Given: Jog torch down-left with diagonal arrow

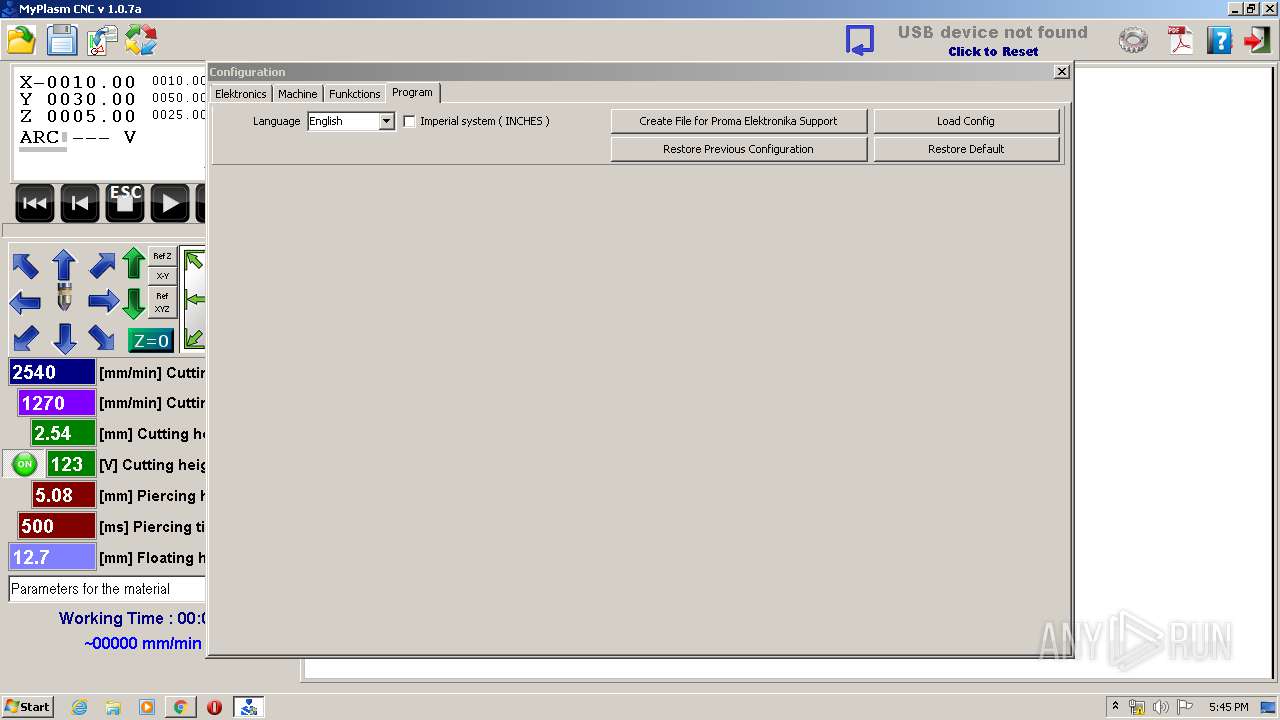Looking at the screenshot, I should [25, 338].
